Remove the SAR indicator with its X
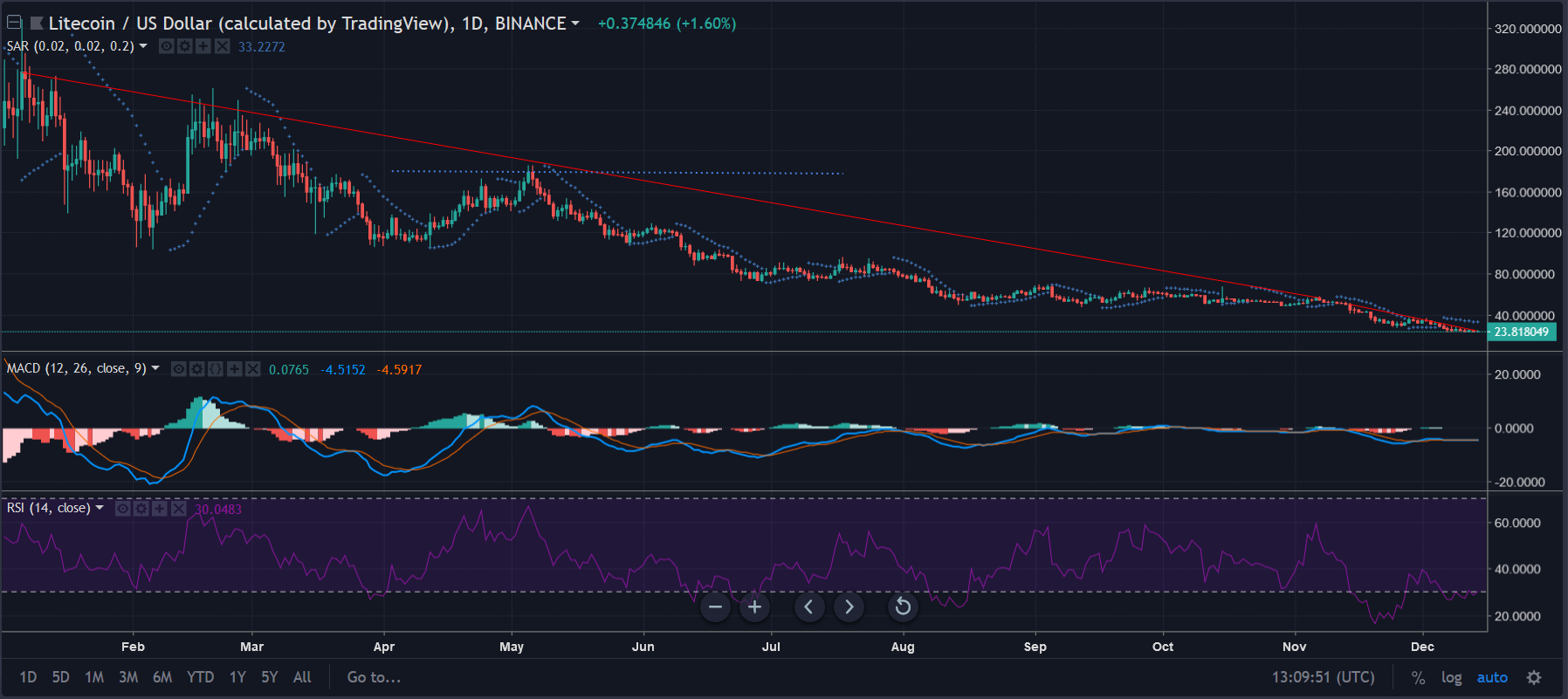The width and height of the screenshot is (1568, 699). 223,46
